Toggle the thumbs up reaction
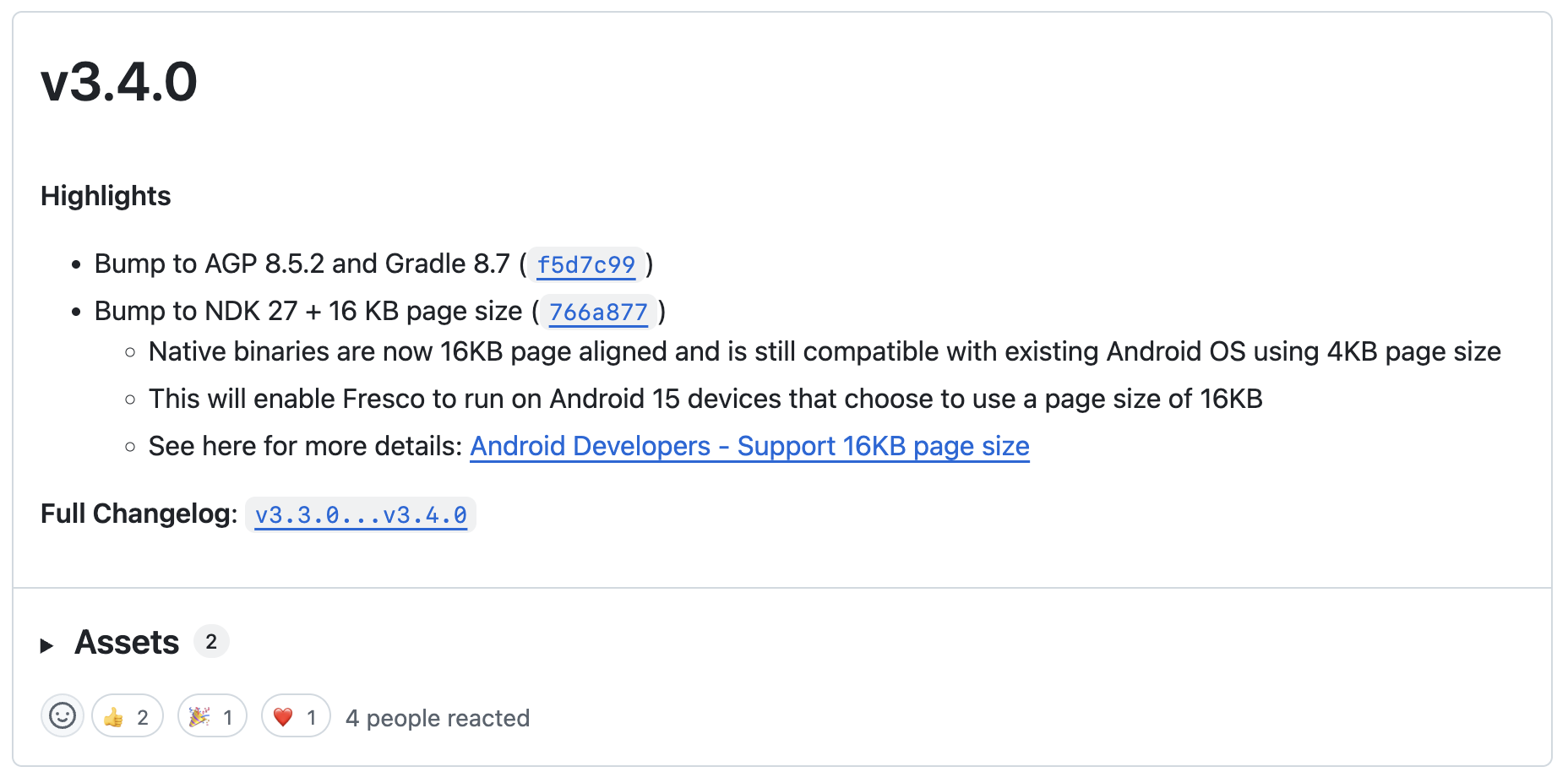 127,716
